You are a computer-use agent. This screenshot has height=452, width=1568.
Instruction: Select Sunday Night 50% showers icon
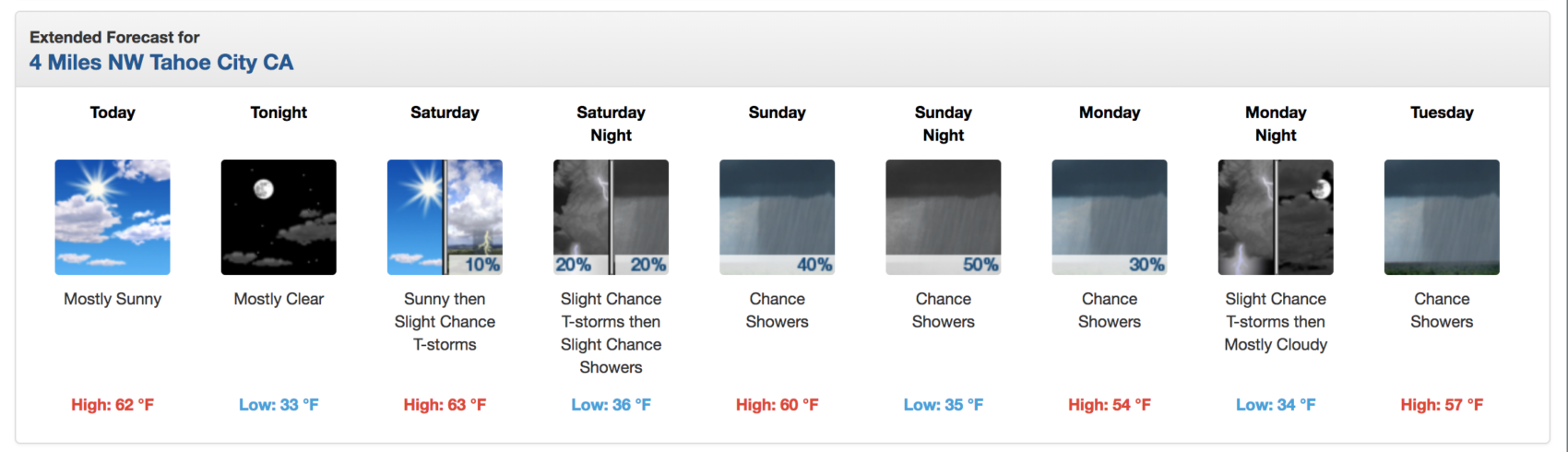(943, 217)
